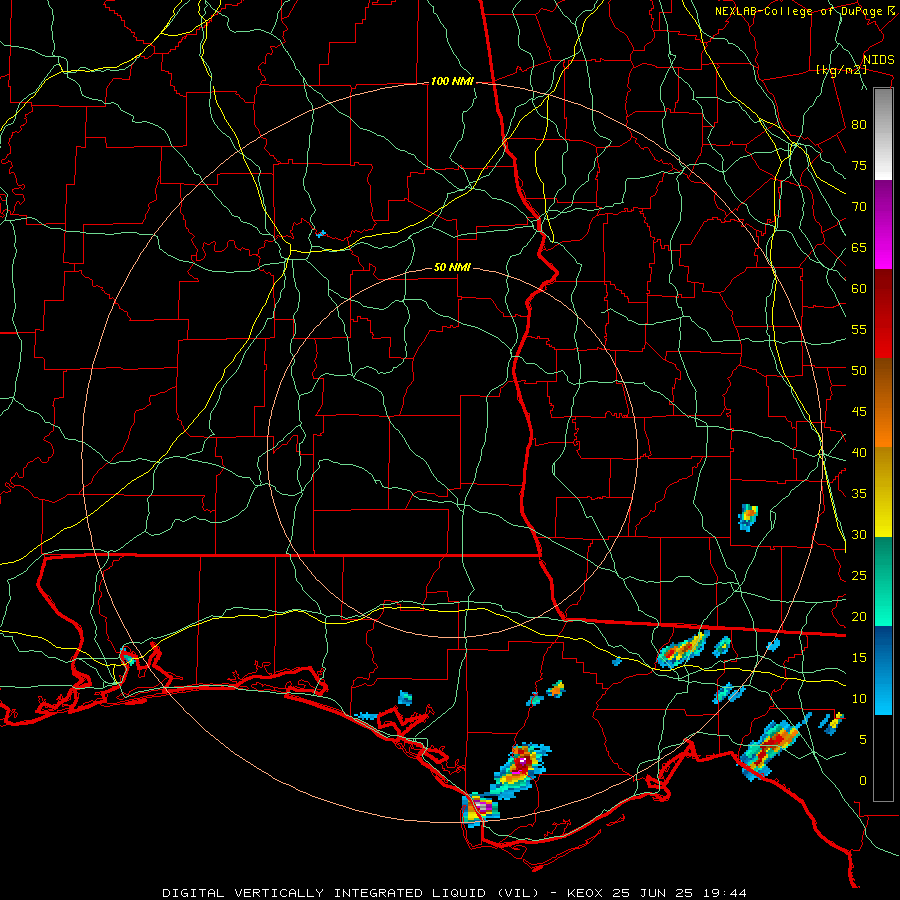Click the scale value 15

[859, 658]
